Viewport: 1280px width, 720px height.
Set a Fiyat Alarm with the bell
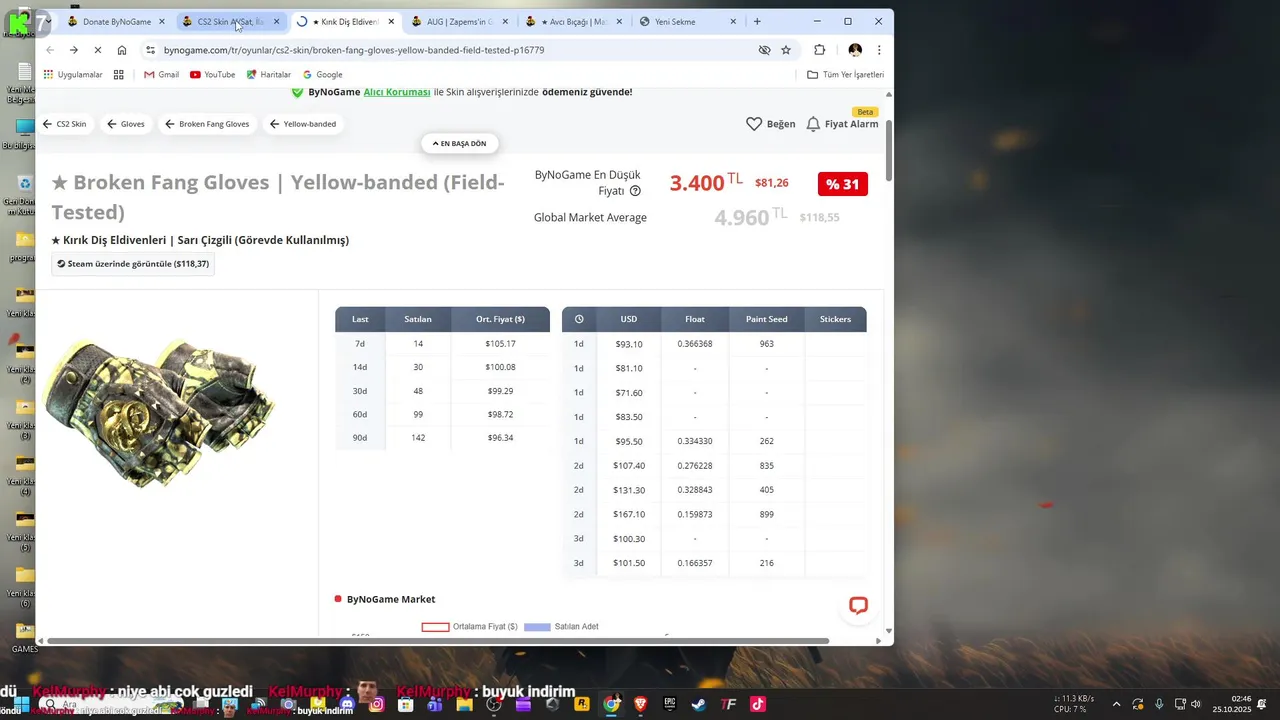coord(842,124)
